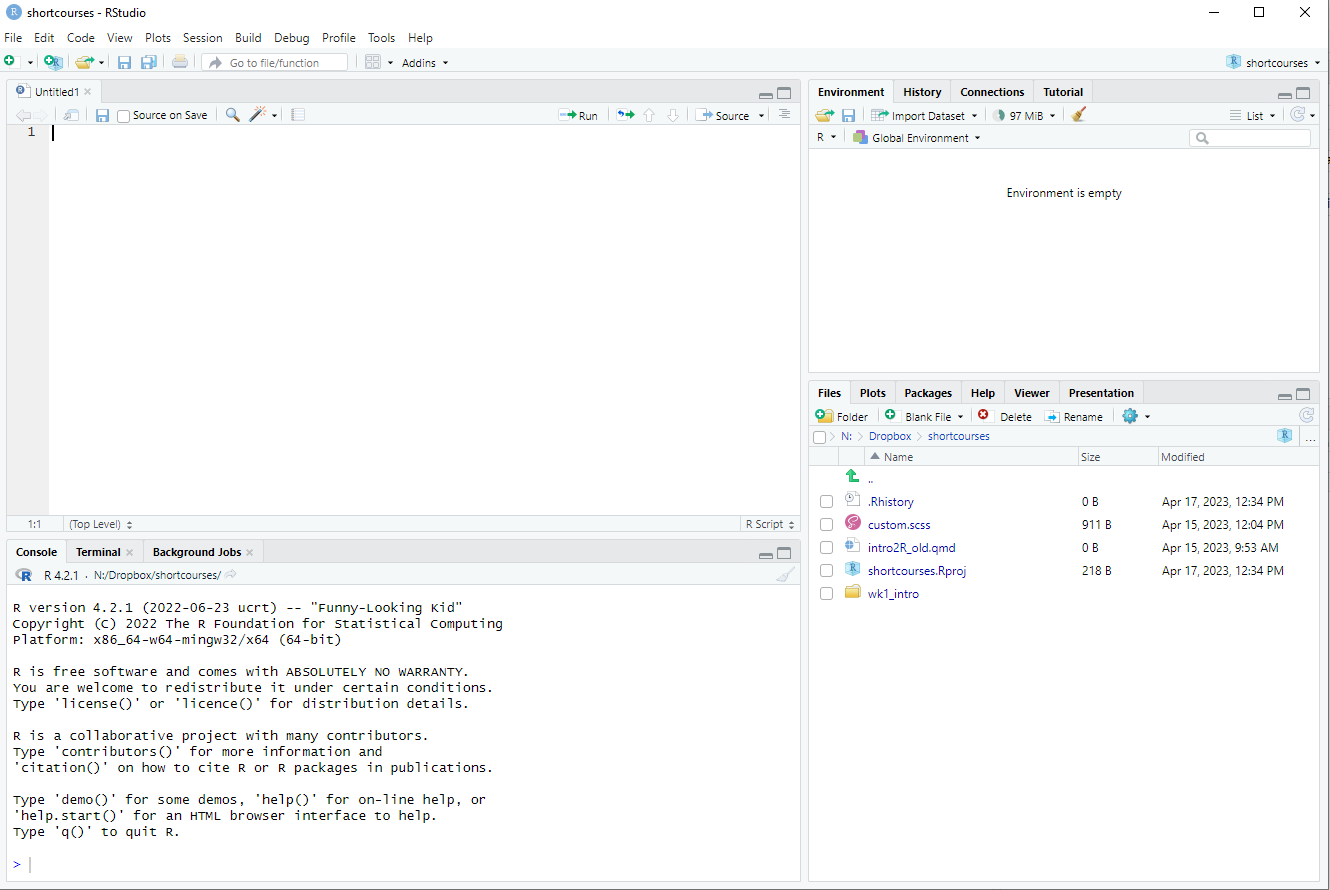Viewport: 1330px width, 890px height.
Task: Click the environment search box
Action: [x=1250, y=138]
